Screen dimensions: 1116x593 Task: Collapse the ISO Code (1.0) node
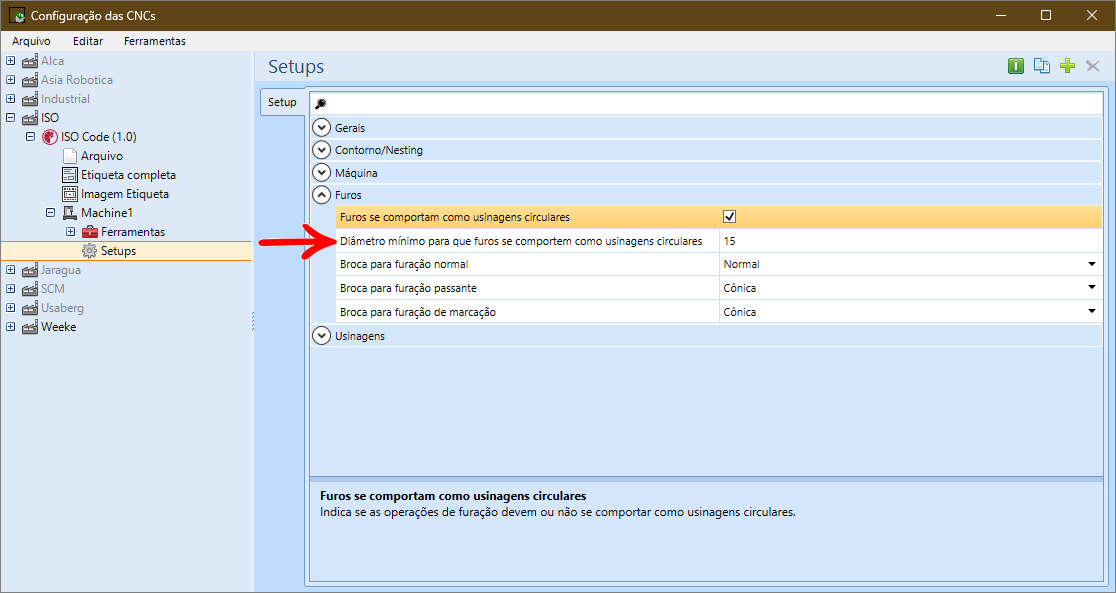pos(30,137)
